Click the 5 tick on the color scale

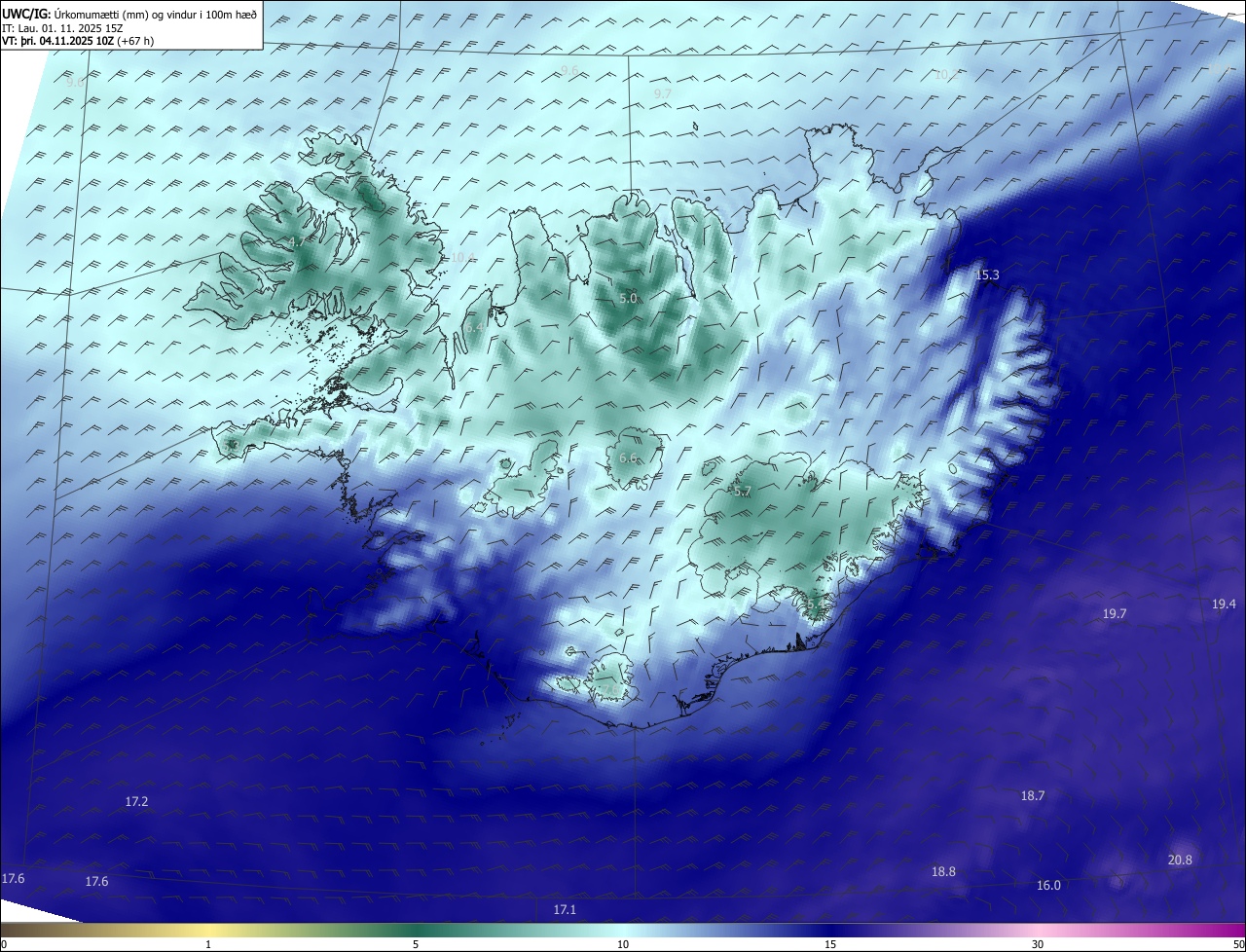tap(416, 945)
